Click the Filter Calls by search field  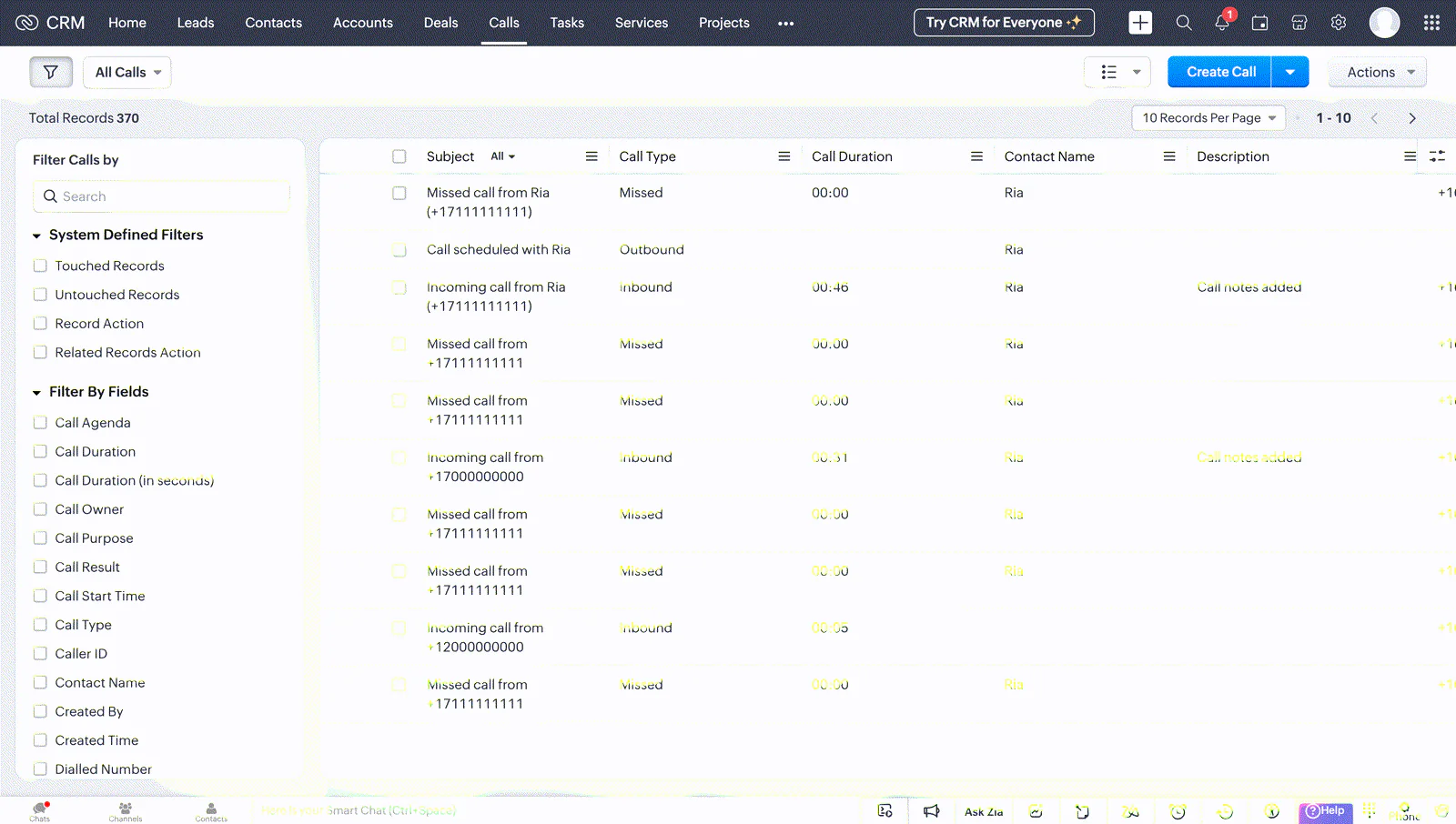point(162,196)
